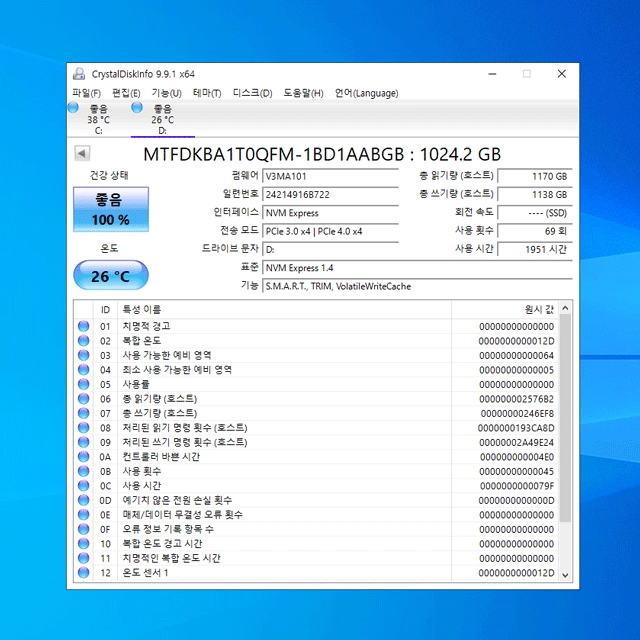Click status icon for row 01 치명적 경고
Screen dimensions: 640x640
click(84, 326)
